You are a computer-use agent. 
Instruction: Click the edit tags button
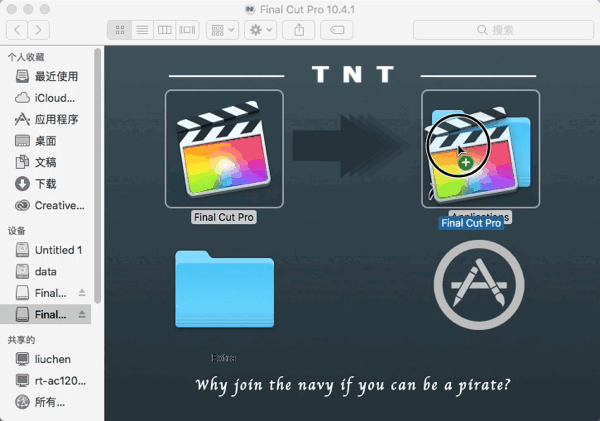click(x=337, y=30)
